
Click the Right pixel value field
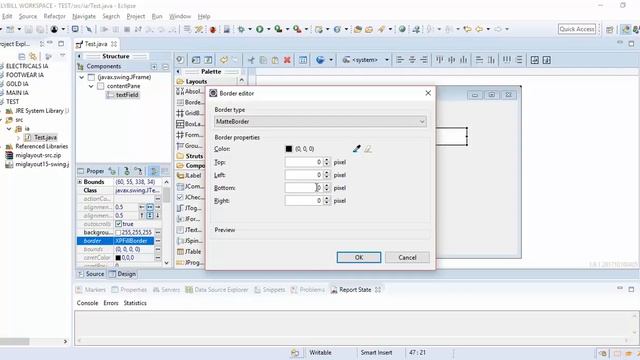(304, 201)
